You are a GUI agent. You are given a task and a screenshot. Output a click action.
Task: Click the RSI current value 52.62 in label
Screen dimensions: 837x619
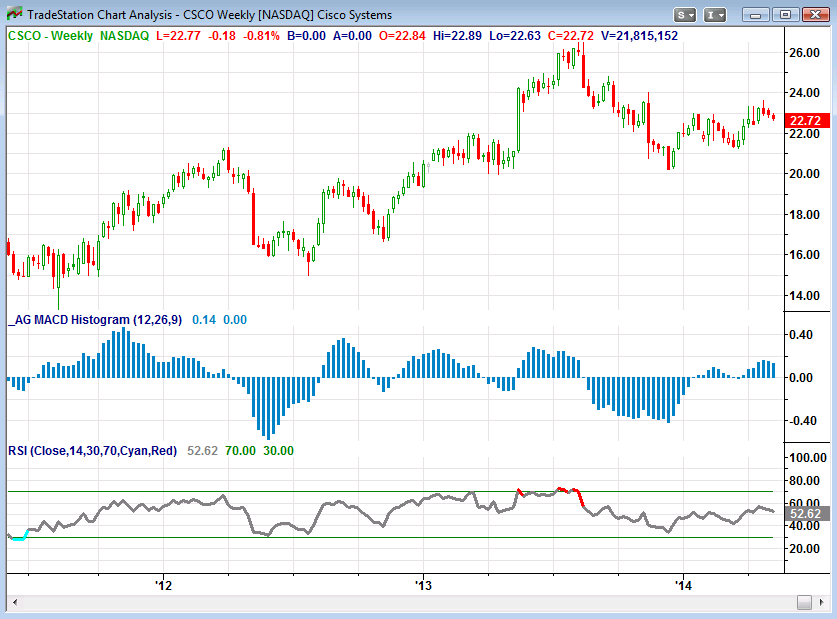pos(202,450)
